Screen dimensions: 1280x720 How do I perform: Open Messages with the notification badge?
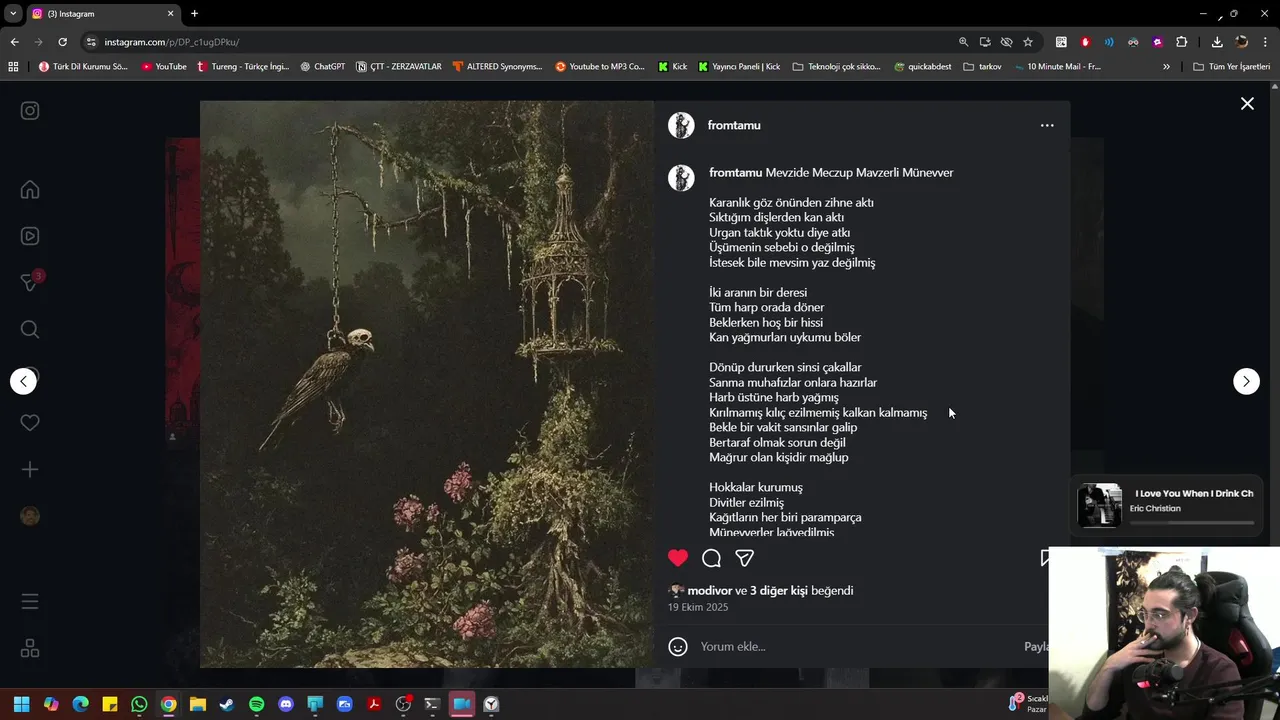coord(30,282)
